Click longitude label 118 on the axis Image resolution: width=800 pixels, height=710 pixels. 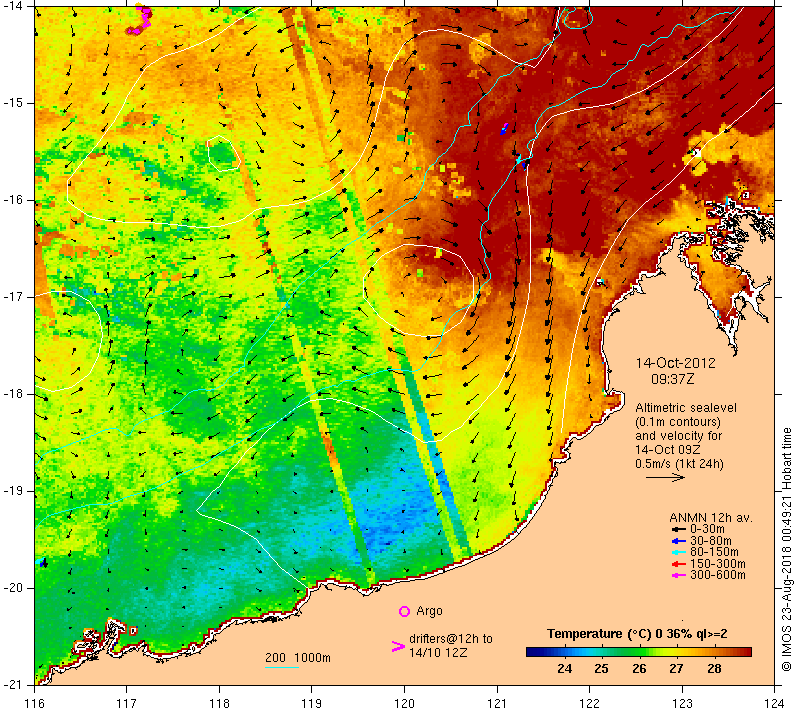pos(219,703)
